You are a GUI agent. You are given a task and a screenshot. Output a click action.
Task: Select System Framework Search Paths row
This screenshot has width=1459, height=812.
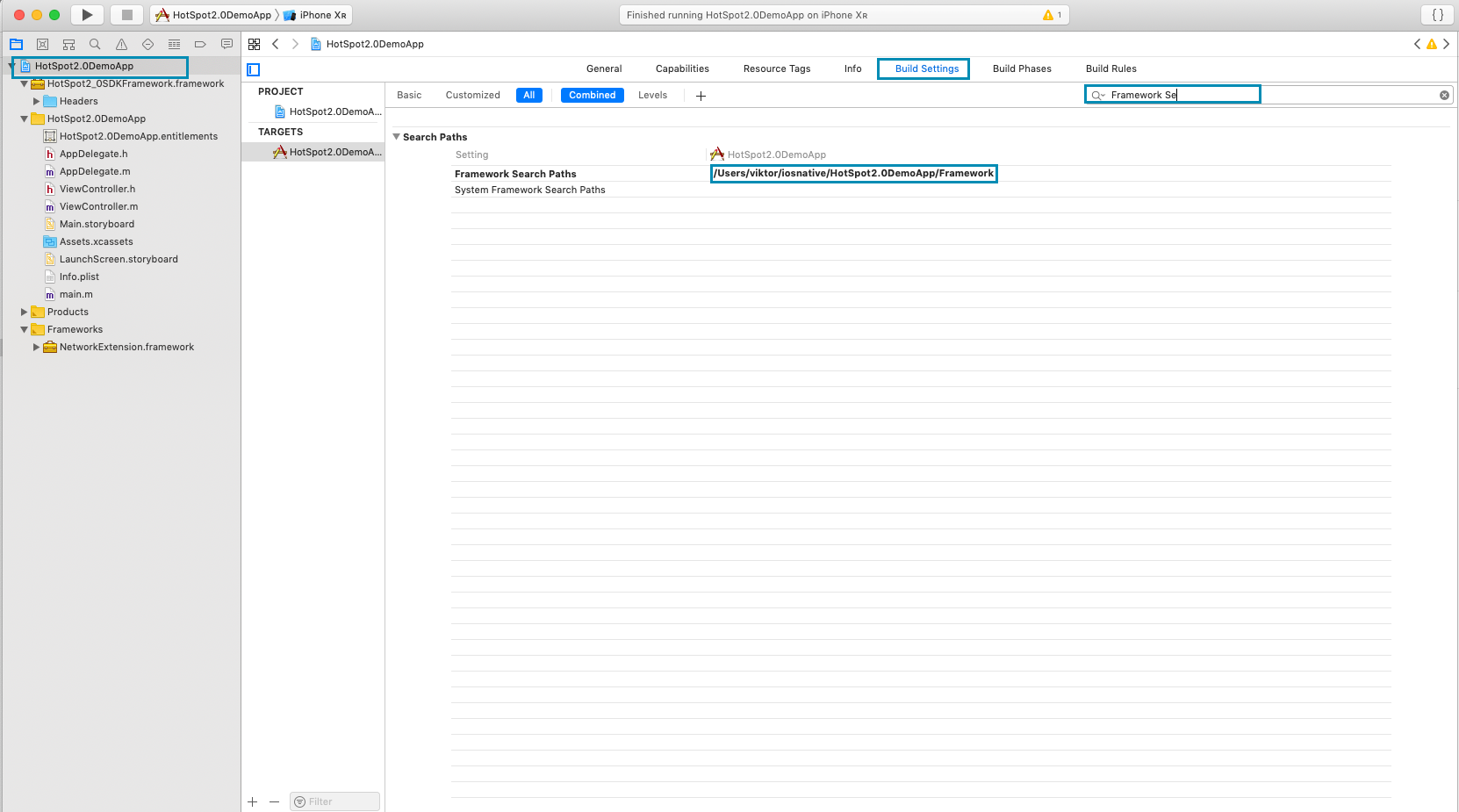(530, 190)
